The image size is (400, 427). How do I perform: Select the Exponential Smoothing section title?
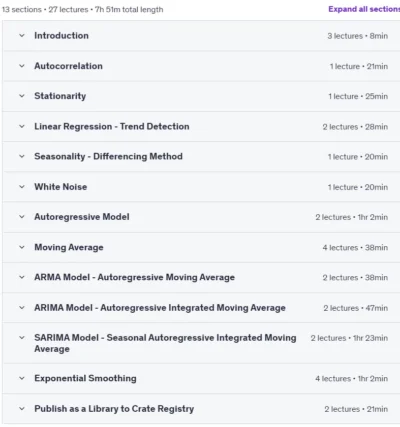click(x=85, y=378)
